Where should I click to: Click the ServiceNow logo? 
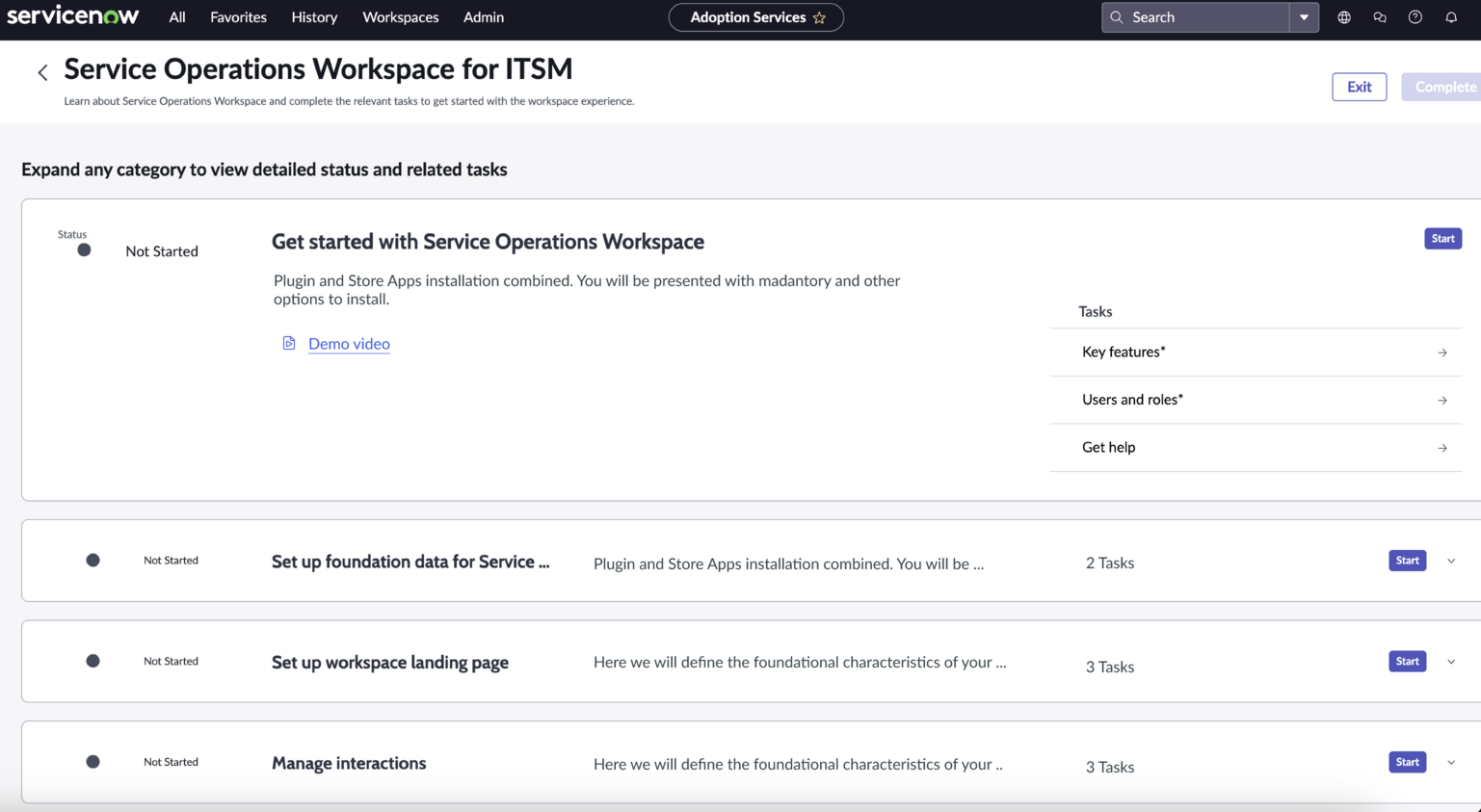pyautogui.click(x=73, y=16)
